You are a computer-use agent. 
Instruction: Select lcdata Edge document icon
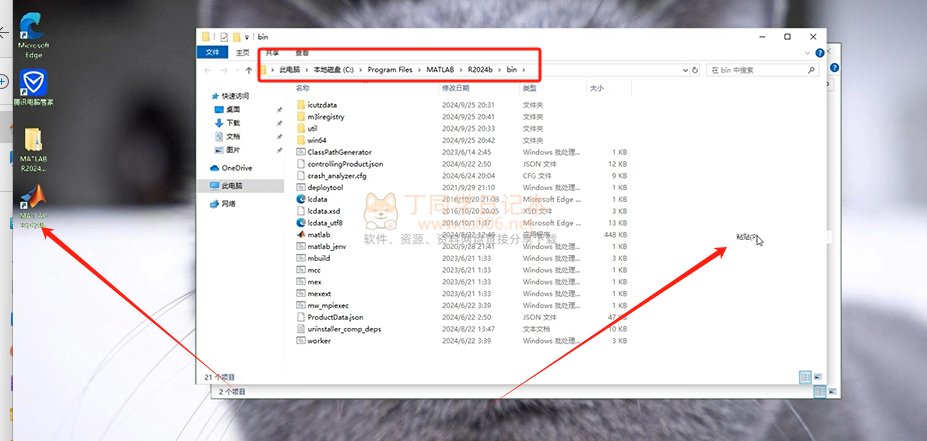point(301,199)
